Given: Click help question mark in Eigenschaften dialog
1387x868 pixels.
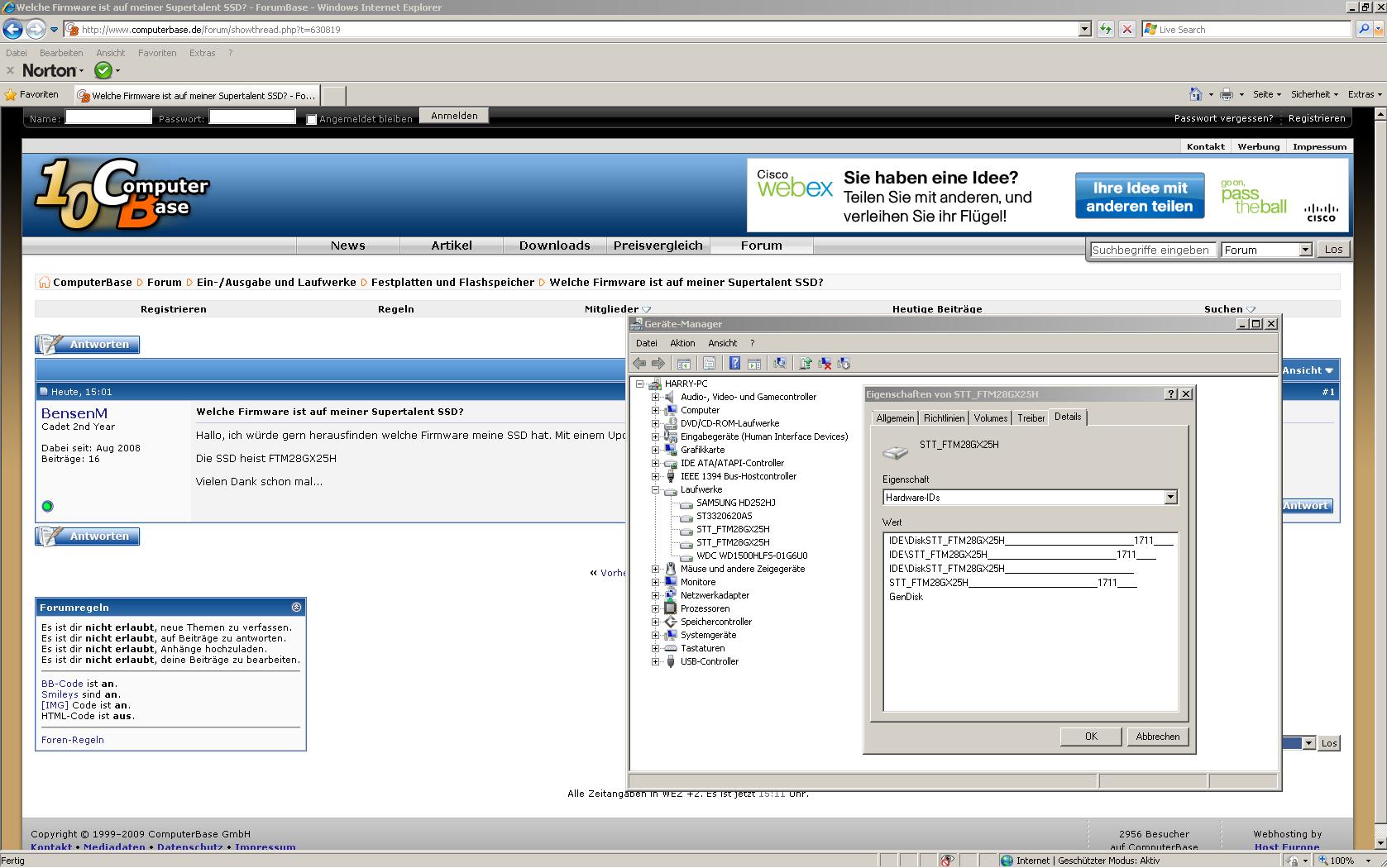Looking at the screenshot, I should point(1171,394).
